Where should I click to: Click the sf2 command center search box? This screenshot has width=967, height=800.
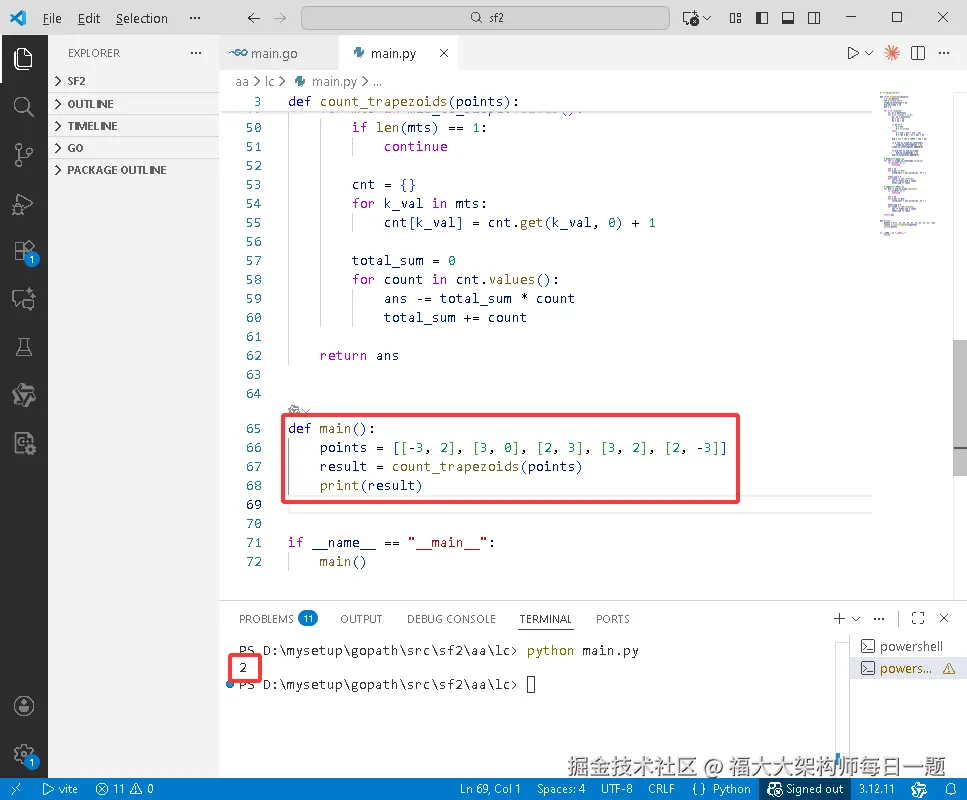coord(485,18)
